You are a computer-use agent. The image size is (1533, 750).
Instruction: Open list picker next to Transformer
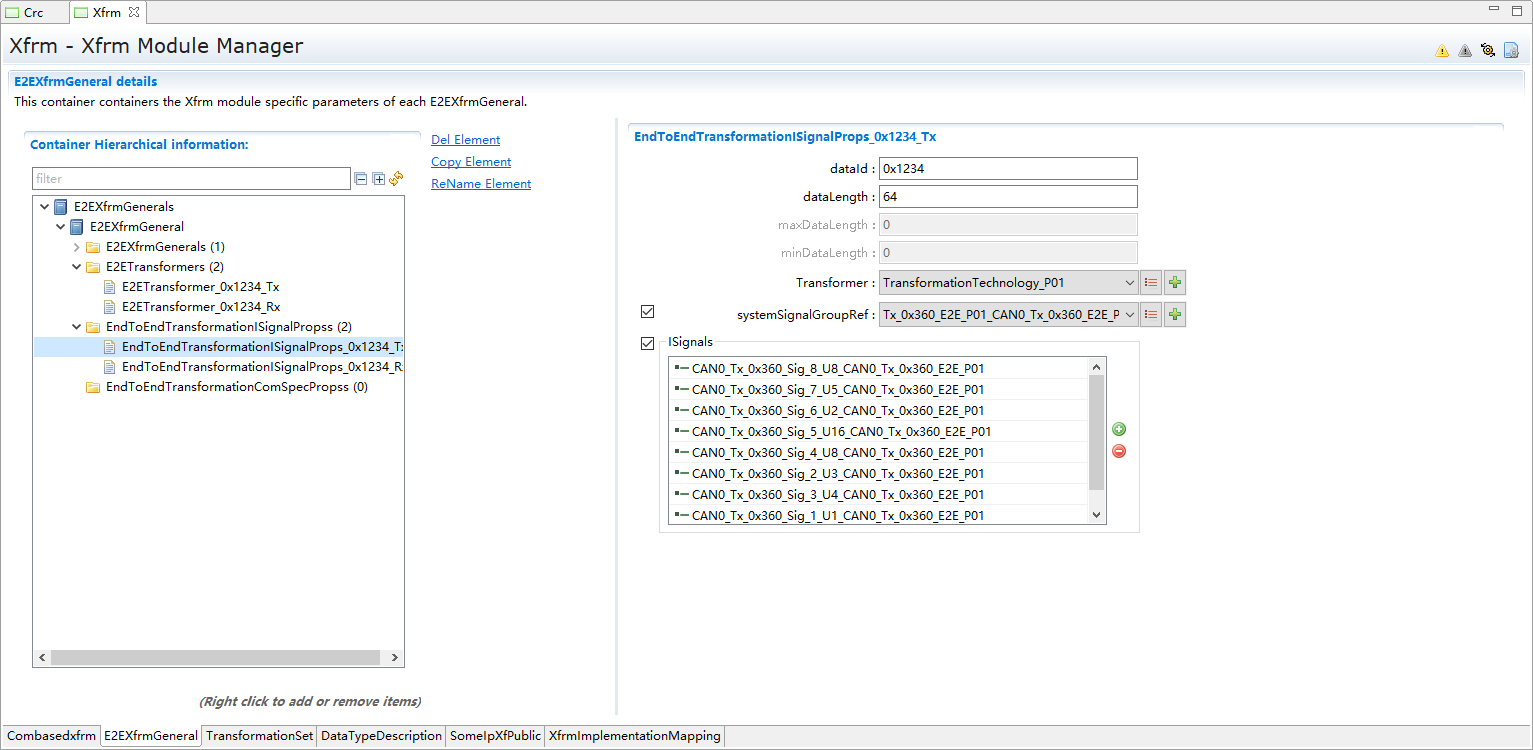click(1151, 283)
